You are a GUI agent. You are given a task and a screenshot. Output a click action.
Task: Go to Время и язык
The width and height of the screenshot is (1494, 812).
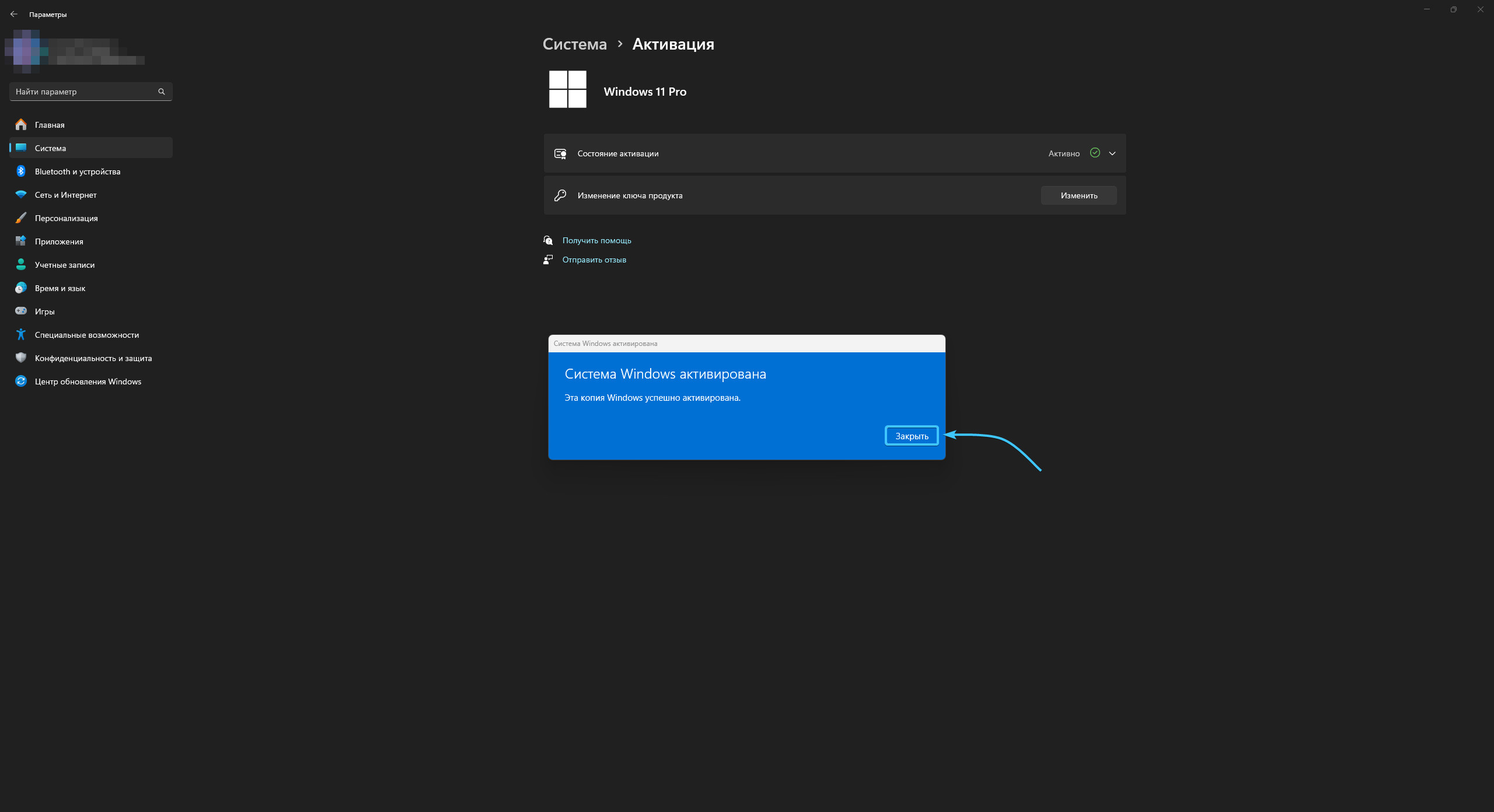point(60,288)
